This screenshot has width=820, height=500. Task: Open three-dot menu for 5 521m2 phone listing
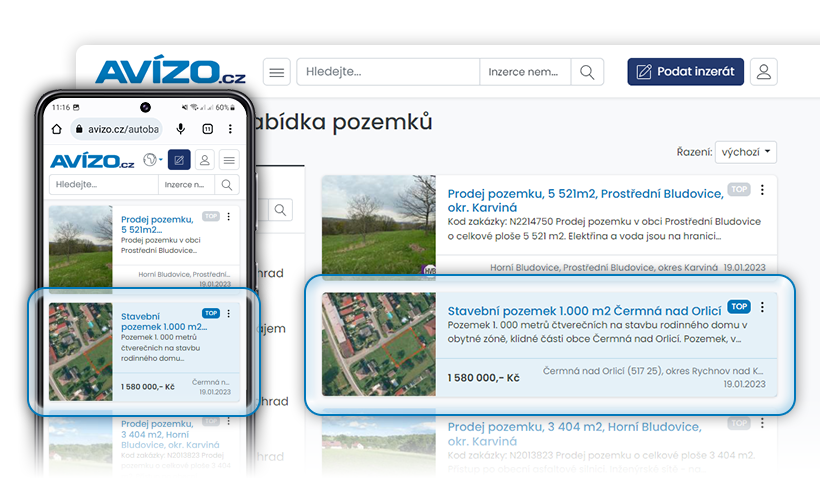pos(229,217)
